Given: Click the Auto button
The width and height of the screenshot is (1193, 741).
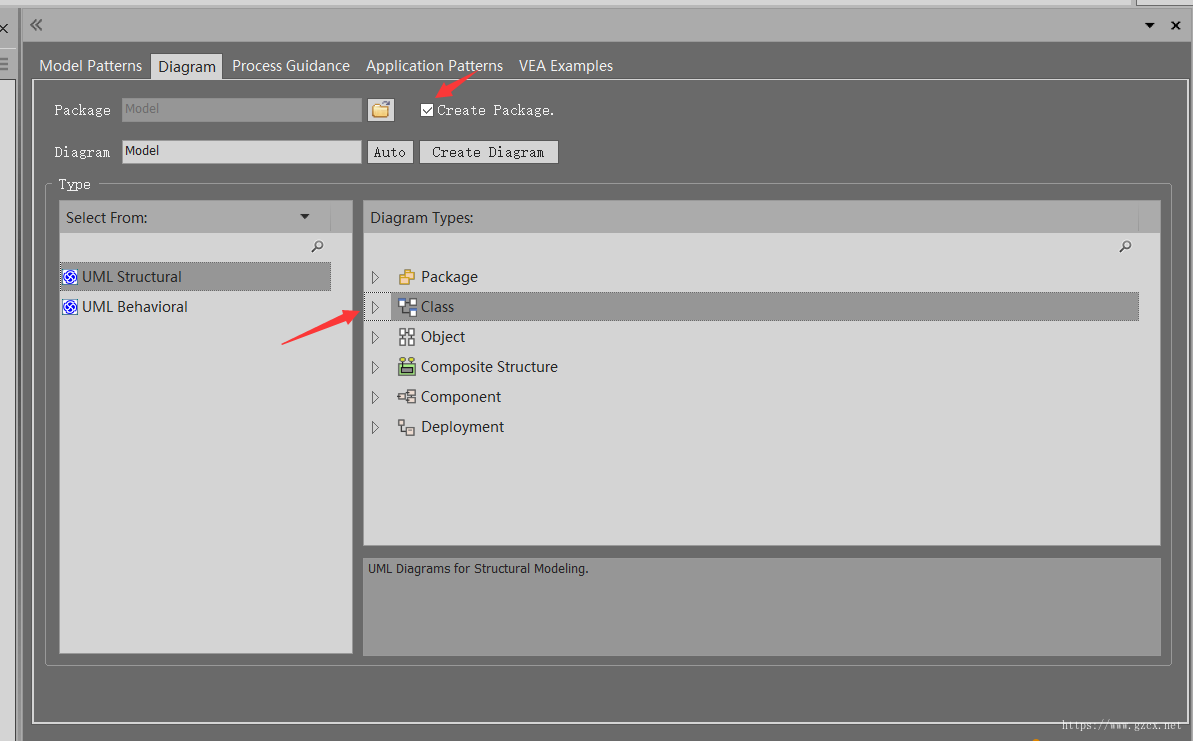Looking at the screenshot, I should [390, 152].
